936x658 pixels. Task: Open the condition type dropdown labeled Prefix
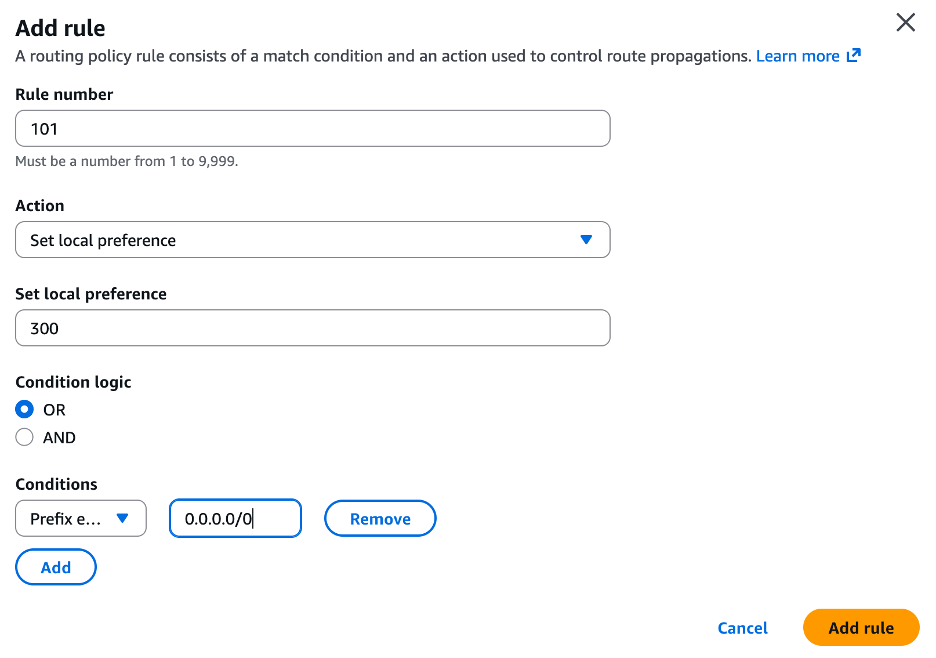[x=80, y=518]
